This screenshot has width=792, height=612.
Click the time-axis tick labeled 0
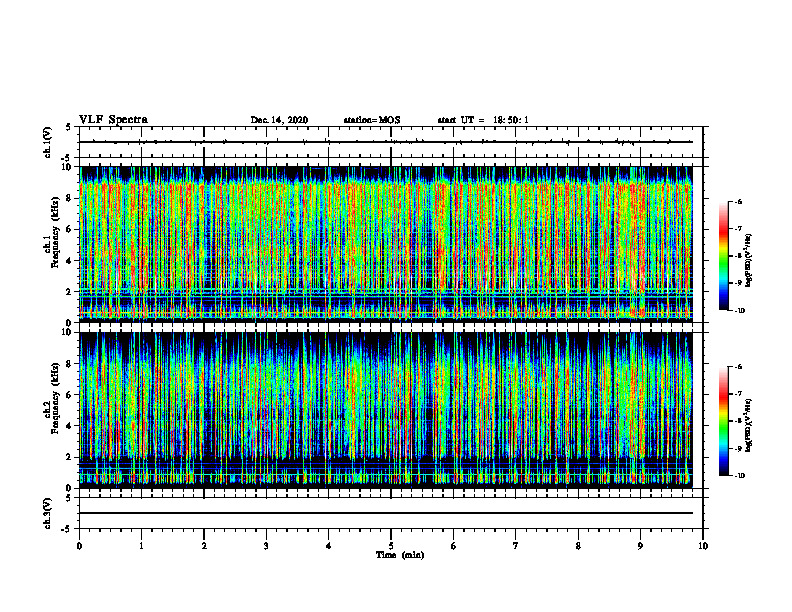[x=79, y=546]
